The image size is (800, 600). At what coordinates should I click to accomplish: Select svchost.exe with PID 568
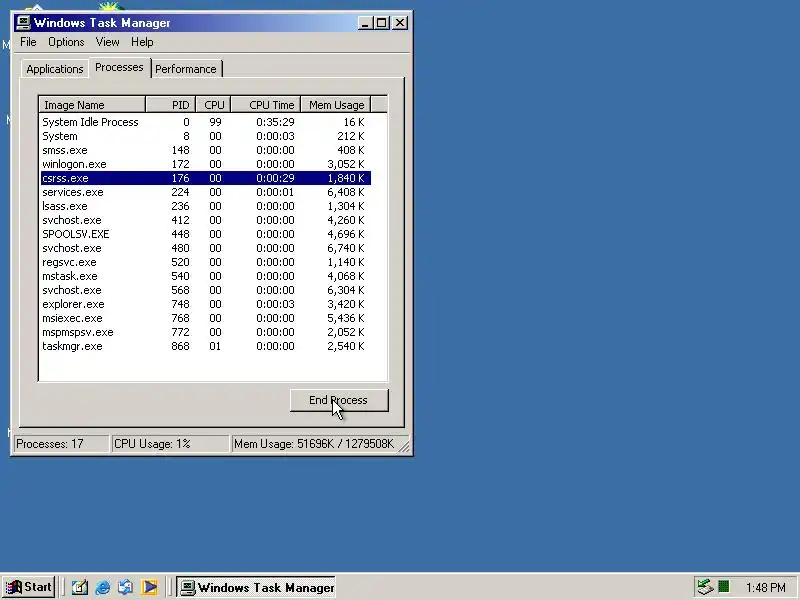pos(206,290)
